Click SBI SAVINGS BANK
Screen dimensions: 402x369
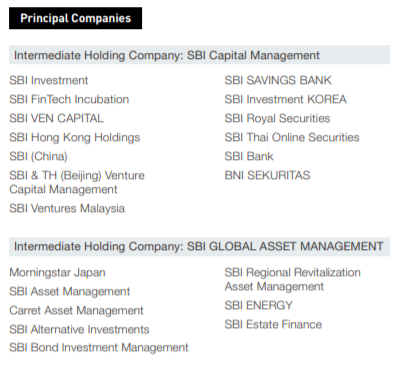(278, 80)
